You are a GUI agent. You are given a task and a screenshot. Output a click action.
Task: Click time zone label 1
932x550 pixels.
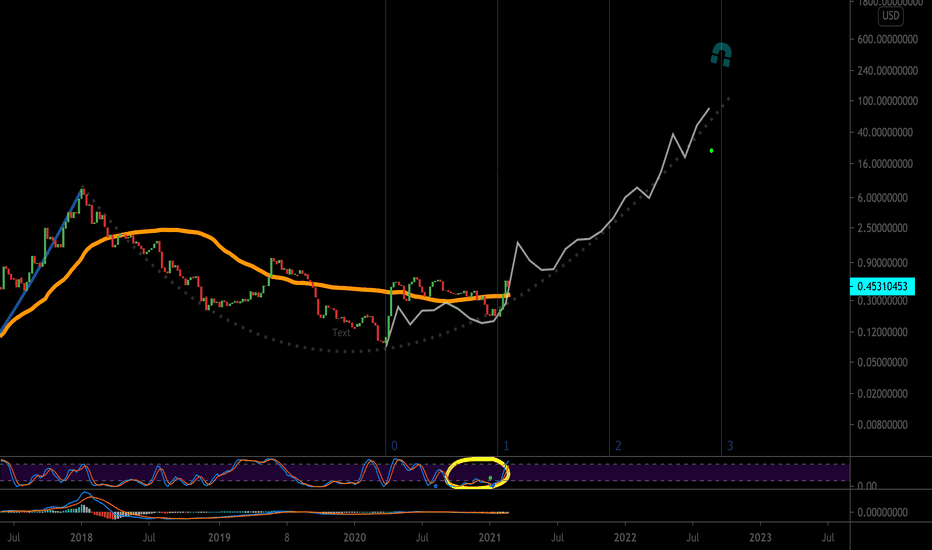tap(506, 446)
